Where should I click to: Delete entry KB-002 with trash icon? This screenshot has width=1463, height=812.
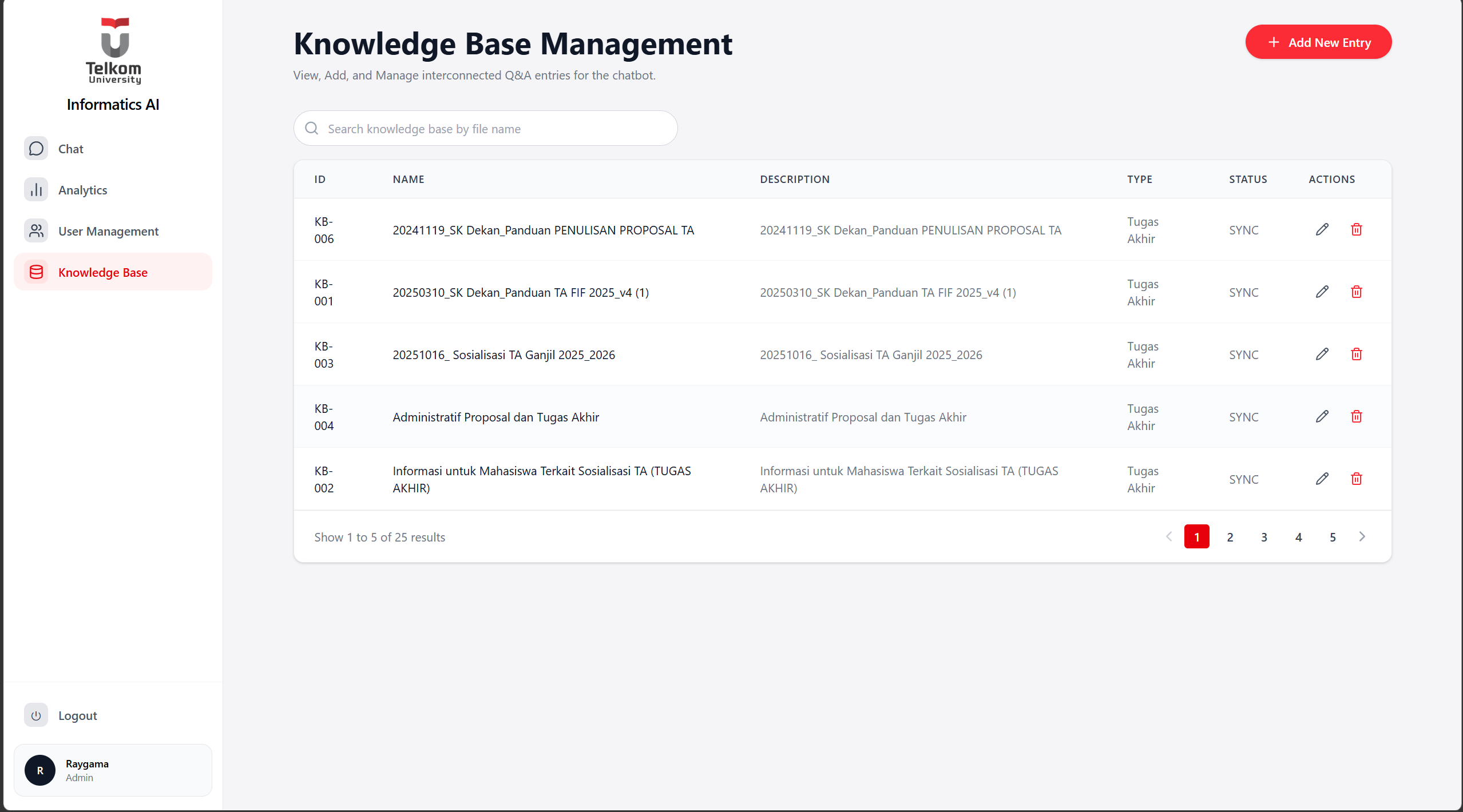coord(1357,479)
